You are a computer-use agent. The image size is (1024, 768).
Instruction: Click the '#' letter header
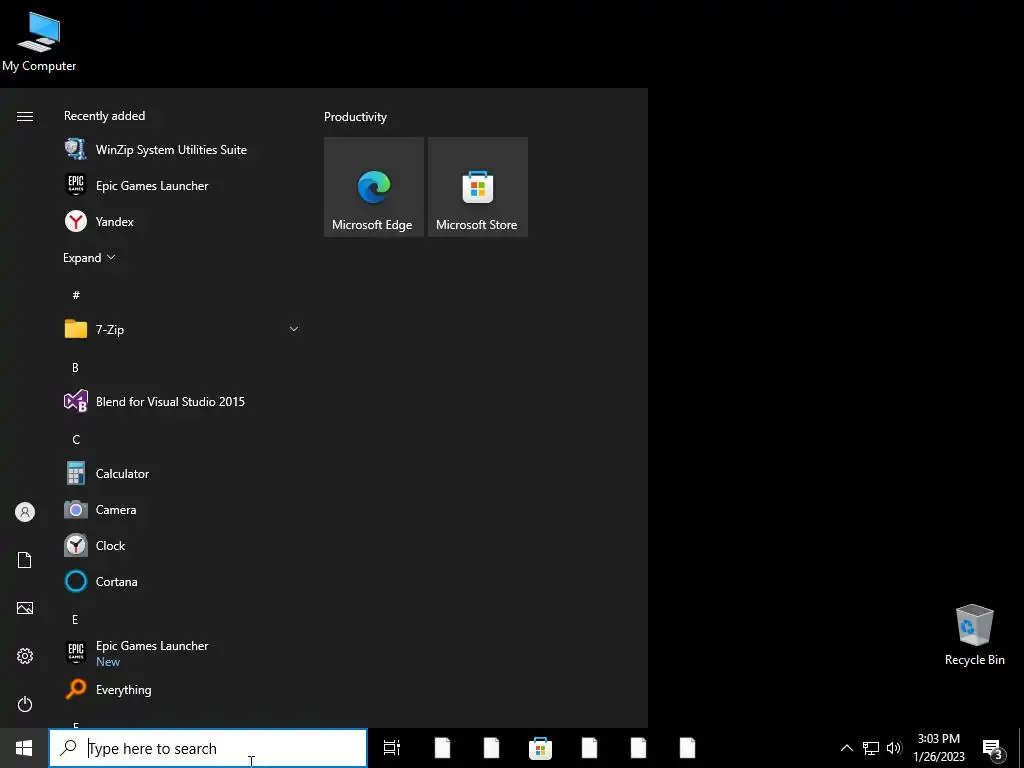76,295
